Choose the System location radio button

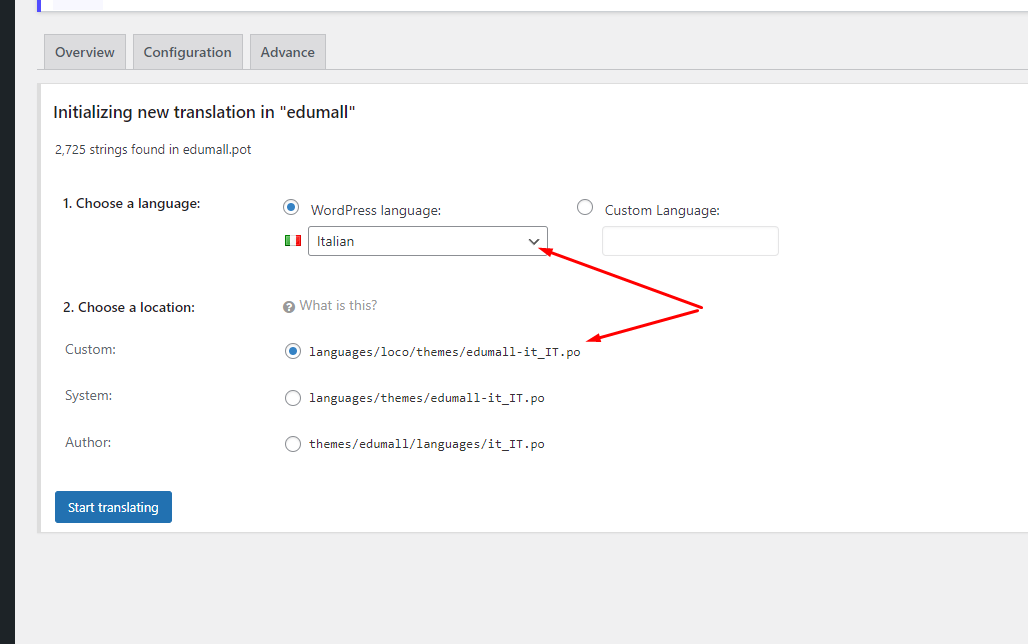coord(293,398)
